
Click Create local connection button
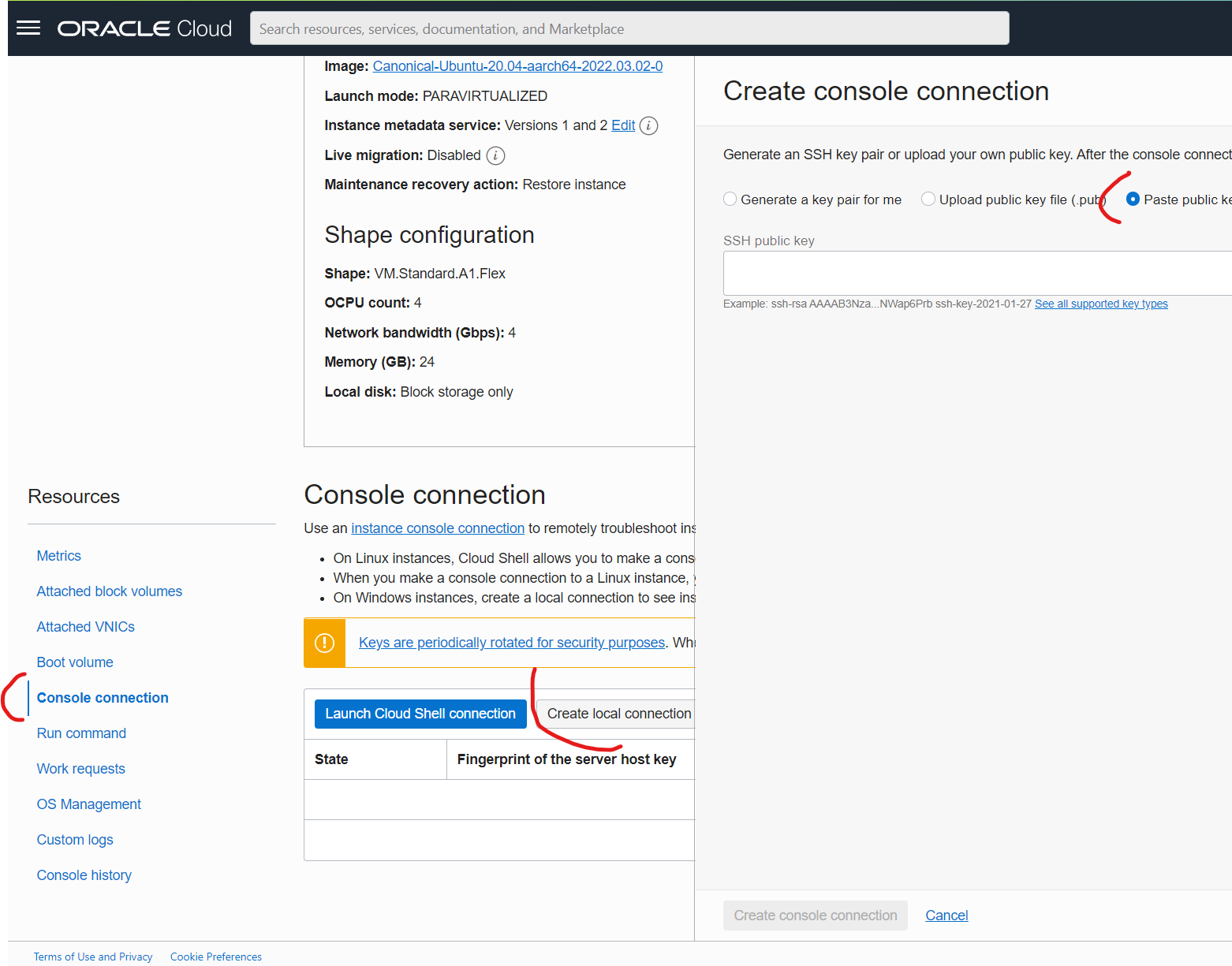[x=616, y=714]
